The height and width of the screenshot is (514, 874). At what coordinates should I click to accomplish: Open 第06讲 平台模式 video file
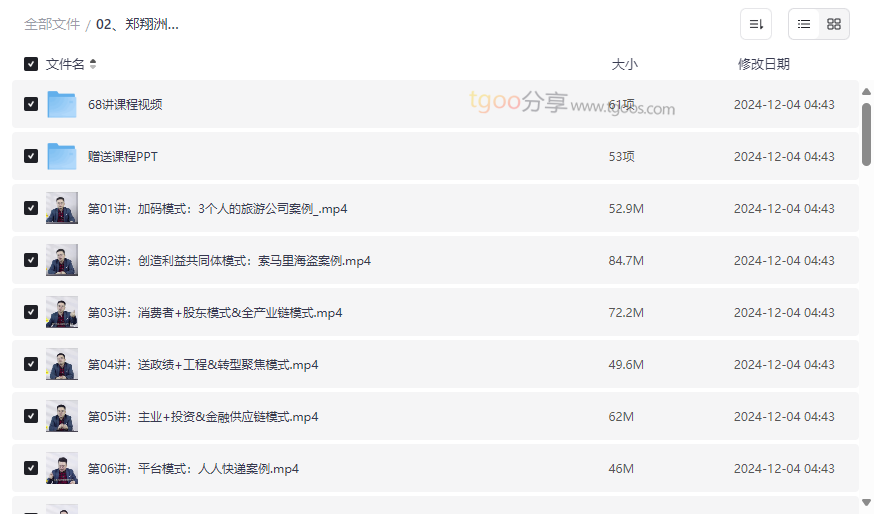point(193,469)
